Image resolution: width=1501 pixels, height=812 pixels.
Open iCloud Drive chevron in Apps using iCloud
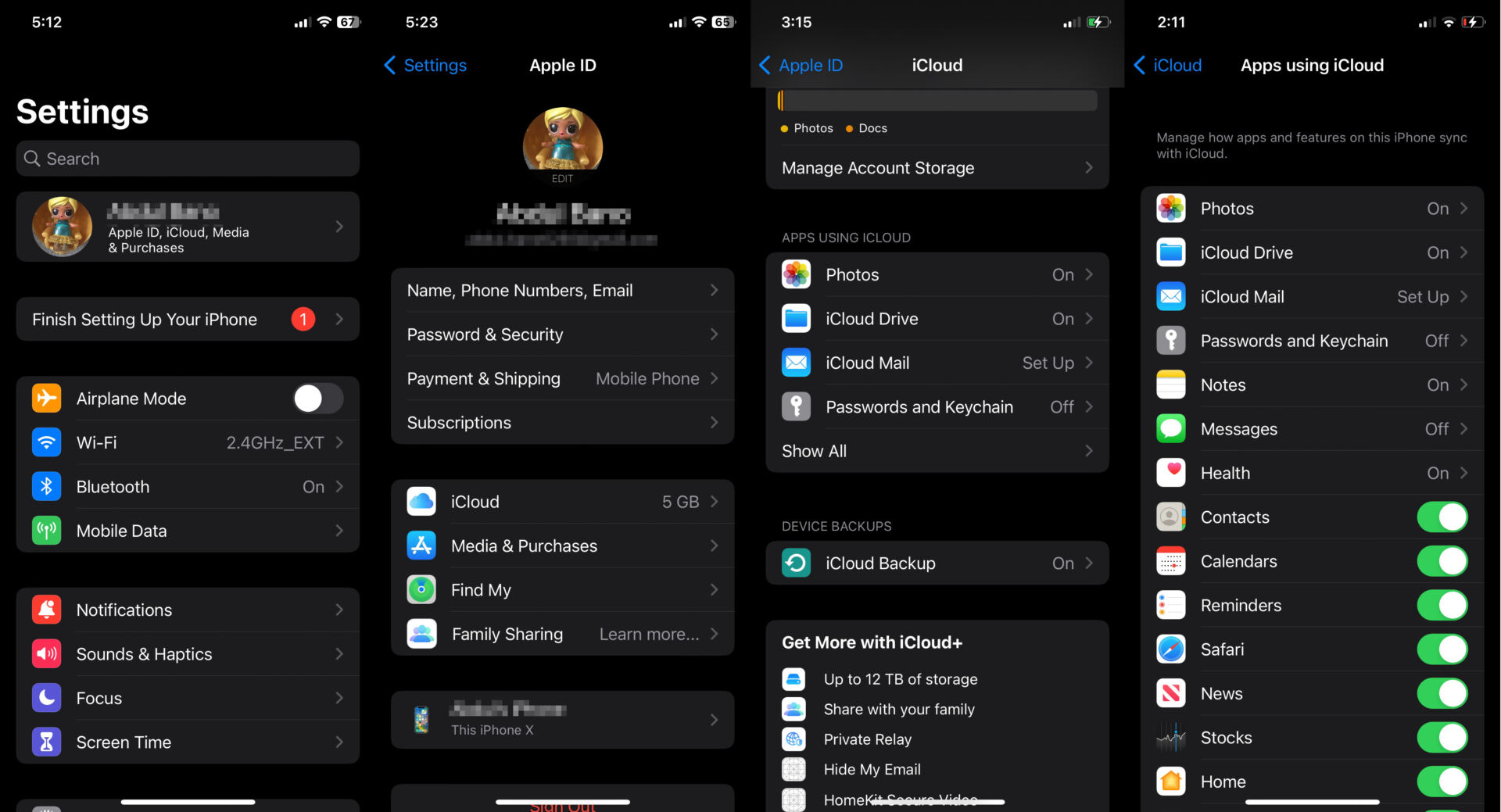click(x=1463, y=252)
